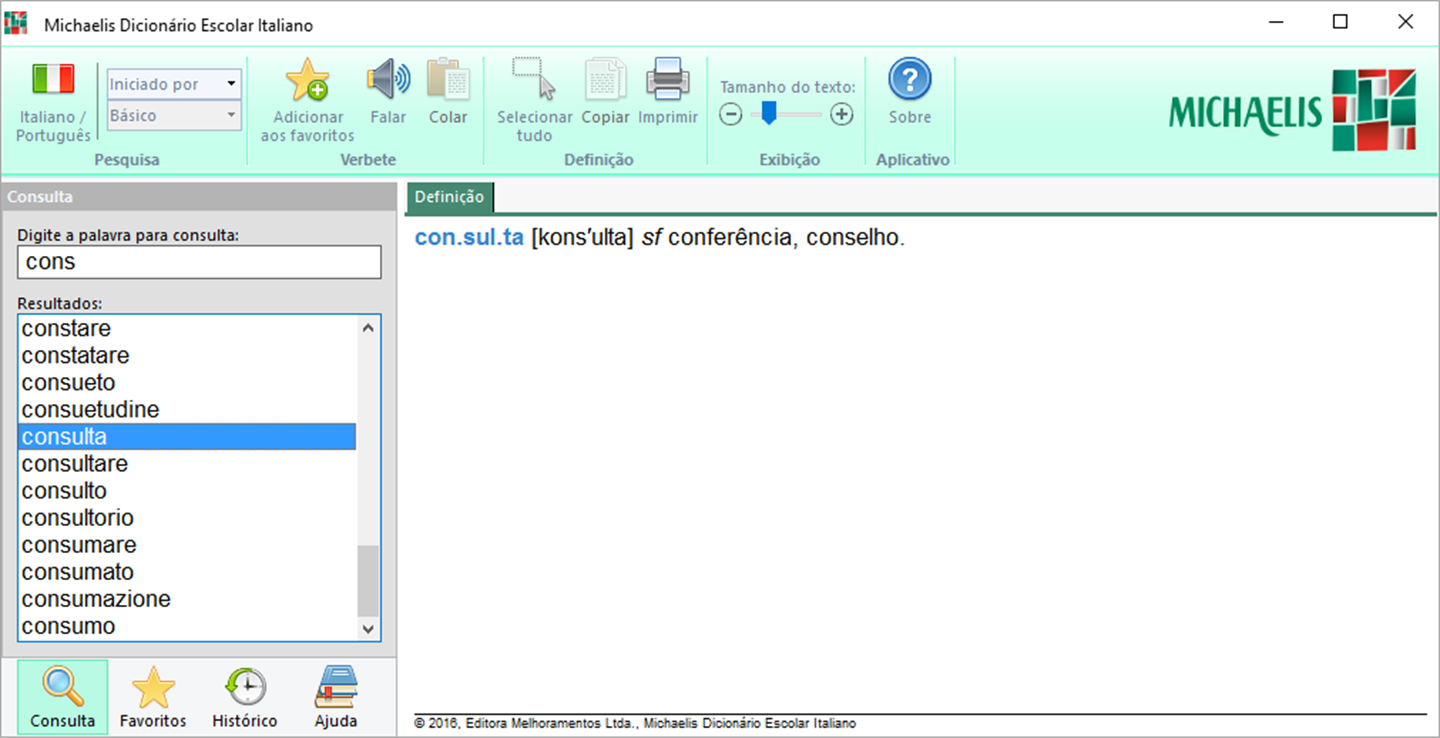Select the Definição tab
This screenshot has width=1440, height=738.
click(x=449, y=197)
